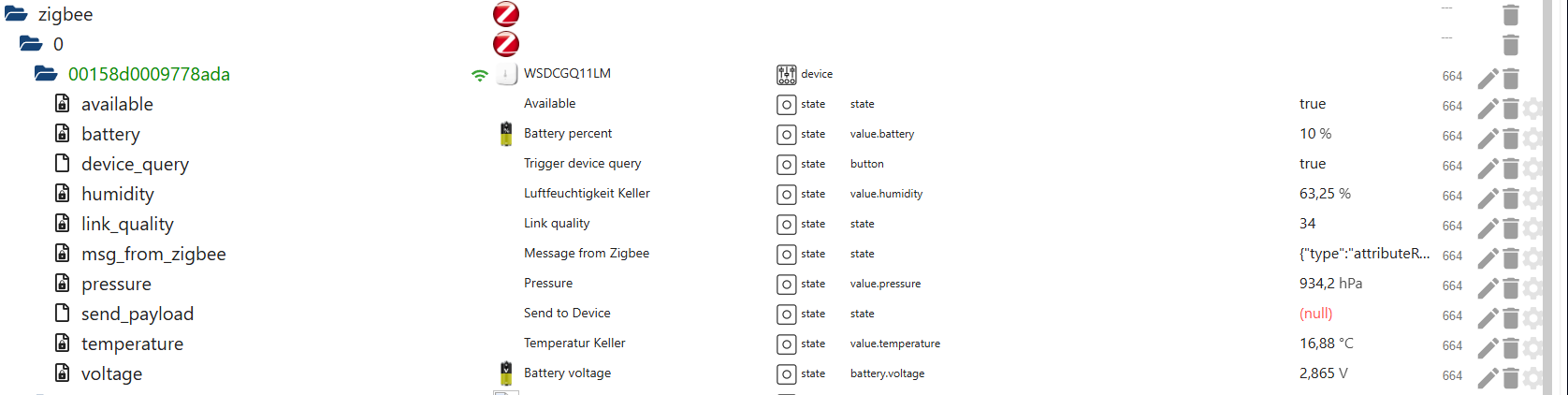
Task: Click the green wifi signal icon
Action: point(480,75)
